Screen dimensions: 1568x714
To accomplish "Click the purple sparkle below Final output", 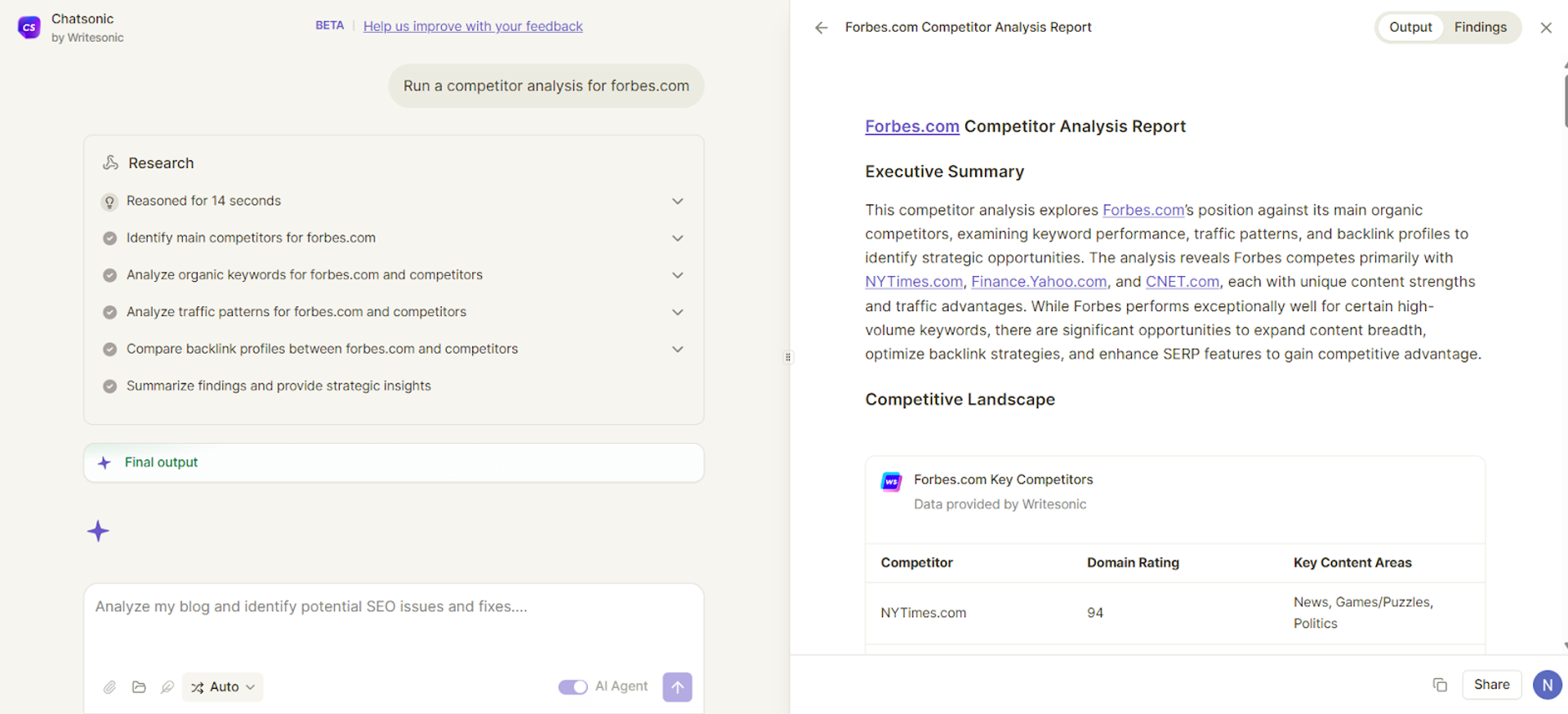I will click(x=98, y=531).
